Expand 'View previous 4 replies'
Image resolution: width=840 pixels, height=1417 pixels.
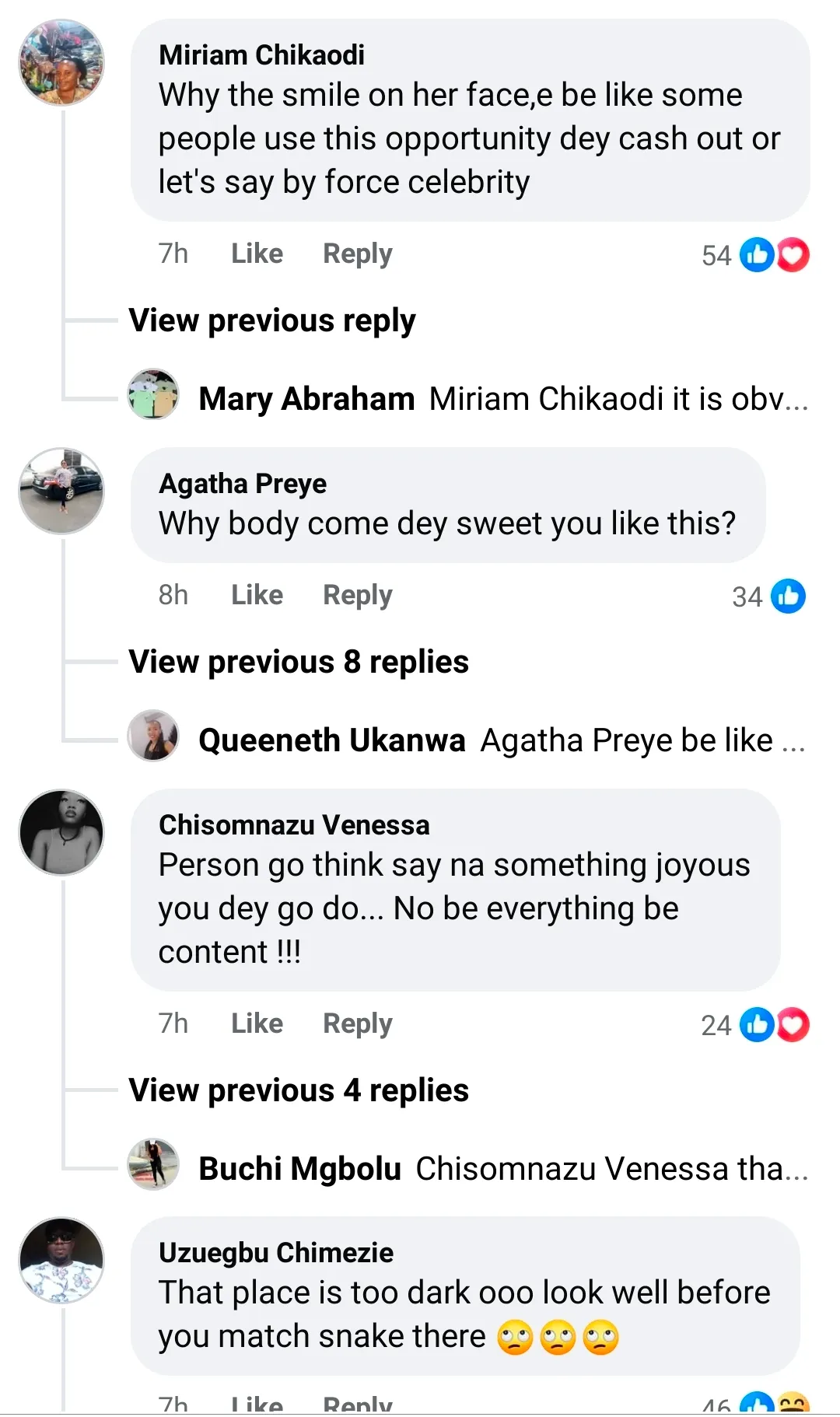tap(299, 1090)
